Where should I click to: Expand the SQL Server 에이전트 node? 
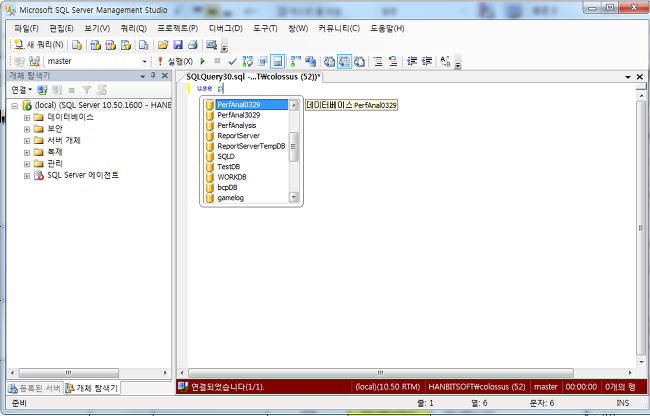[27, 176]
